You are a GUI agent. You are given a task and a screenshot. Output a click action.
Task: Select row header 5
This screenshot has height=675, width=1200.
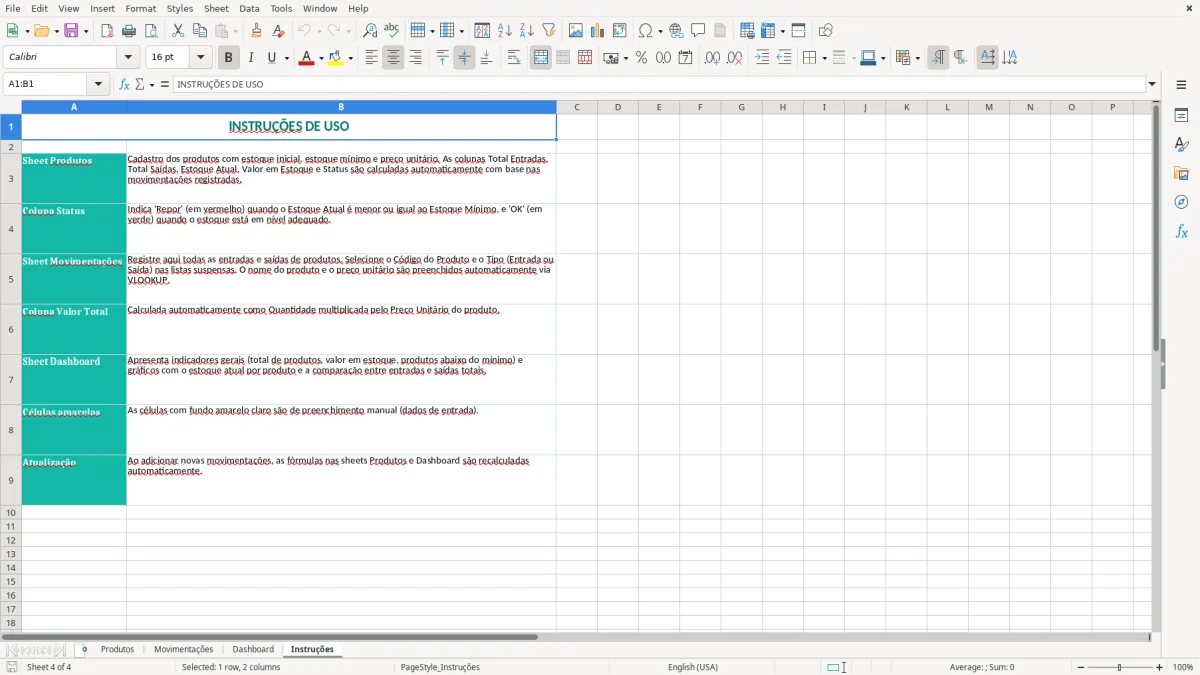[11, 279]
